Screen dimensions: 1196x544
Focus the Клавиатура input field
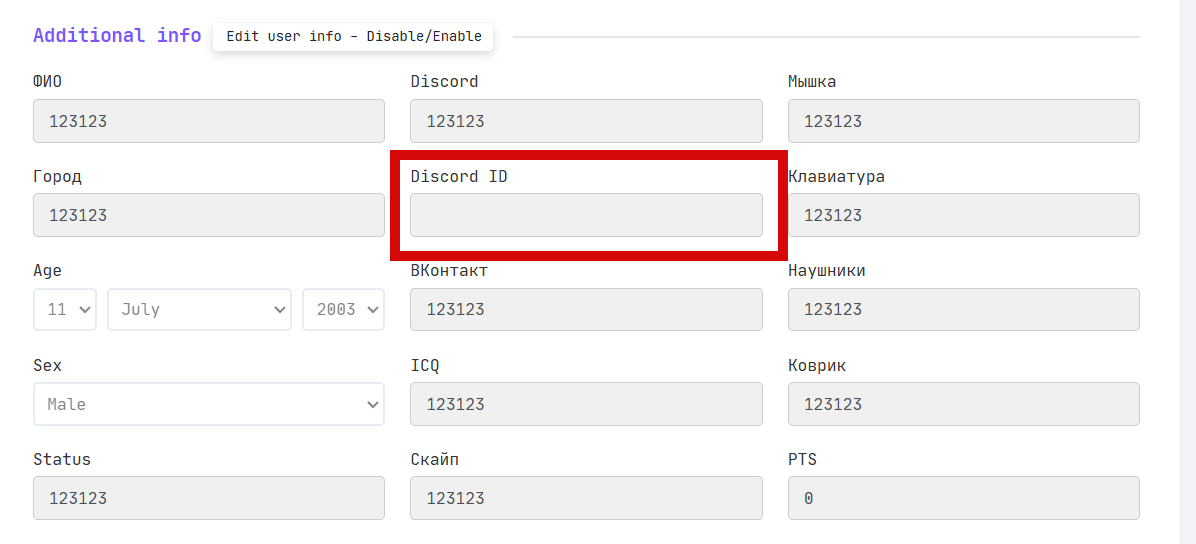[963, 215]
